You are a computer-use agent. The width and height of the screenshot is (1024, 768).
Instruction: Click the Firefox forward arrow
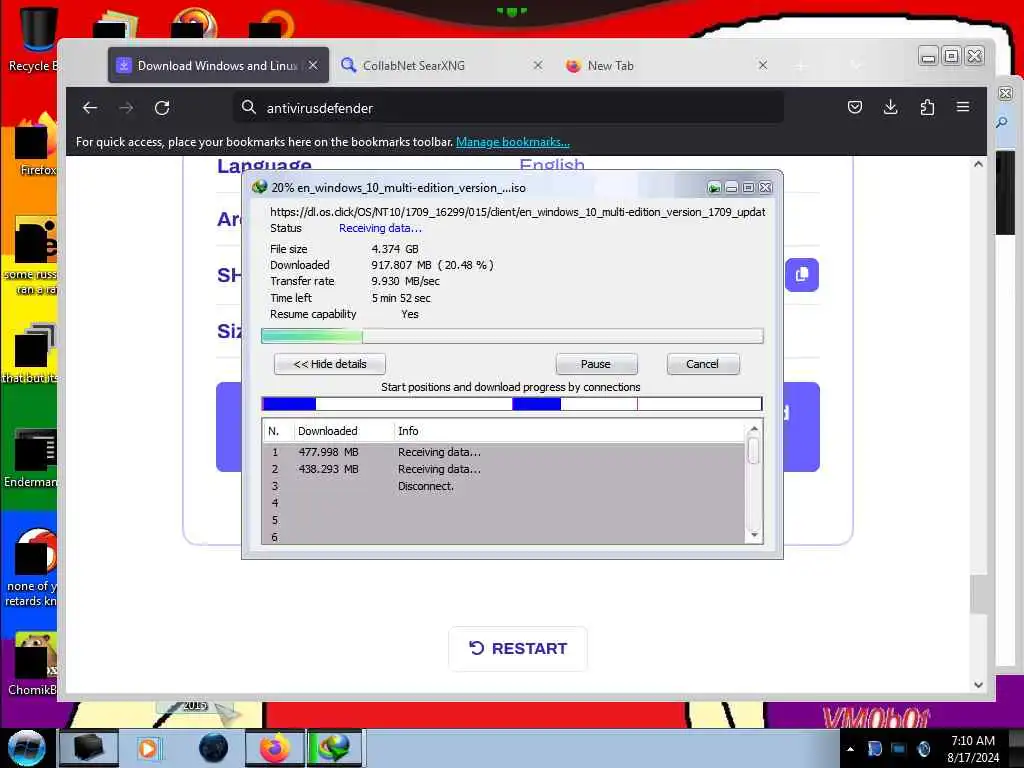[126, 108]
